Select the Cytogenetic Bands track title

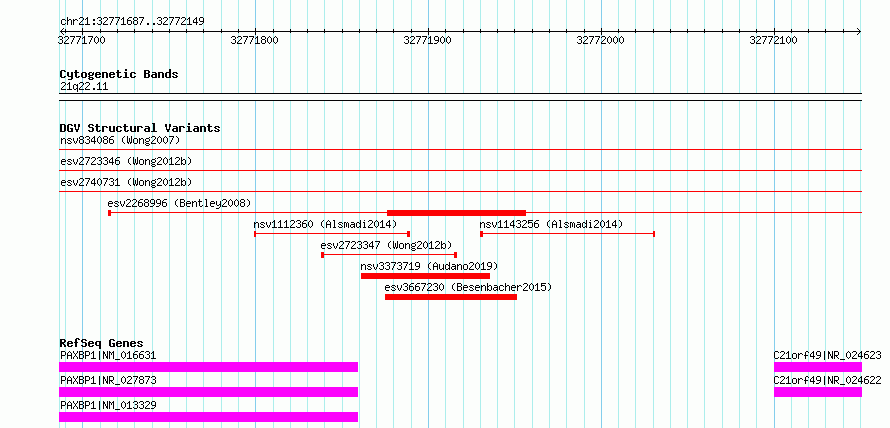pyautogui.click(x=119, y=74)
